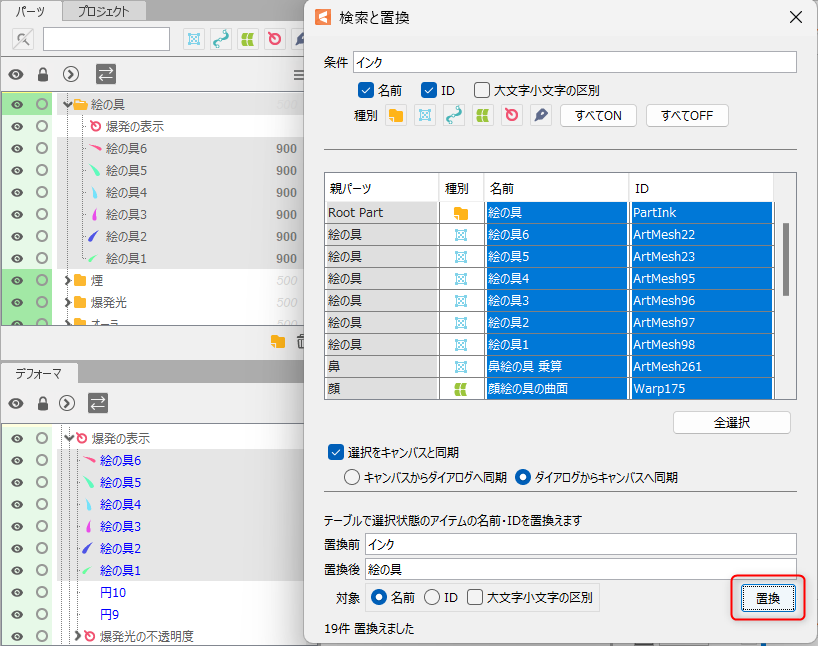Click the 全選択 select-all button
Viewport: 818px width, 646px height.
[x=731, y=423]
